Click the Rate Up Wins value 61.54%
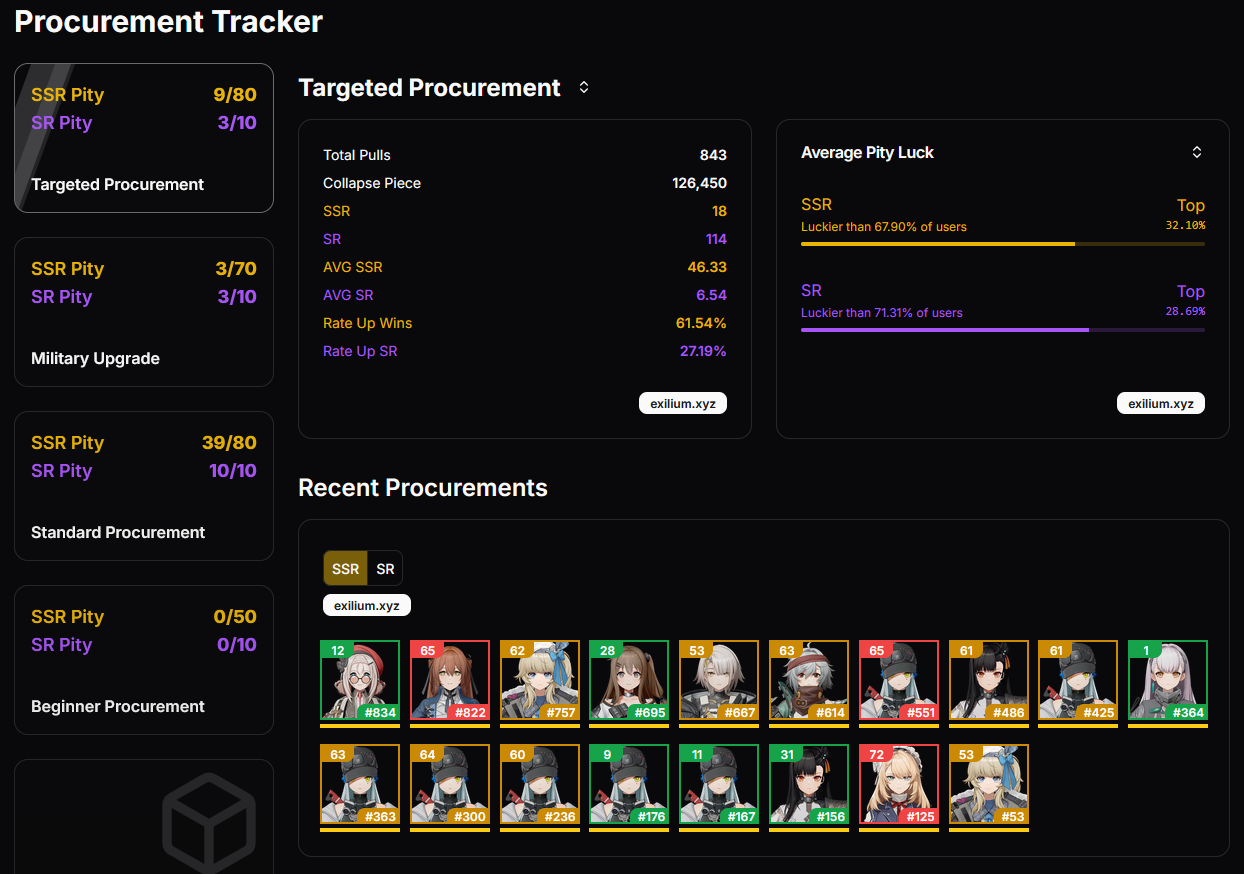This screenshot has height=874, width=1244. click(701, 323)
